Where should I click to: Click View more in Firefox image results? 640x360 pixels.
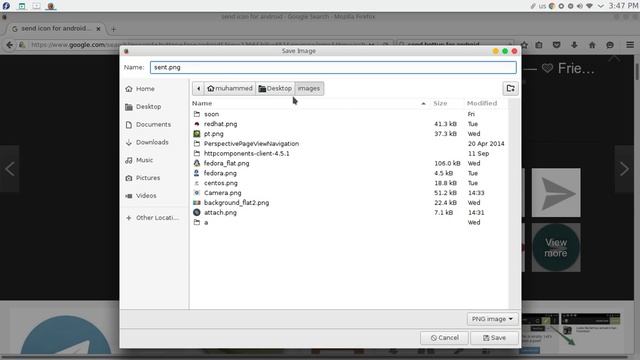click(x=556, y=247)
